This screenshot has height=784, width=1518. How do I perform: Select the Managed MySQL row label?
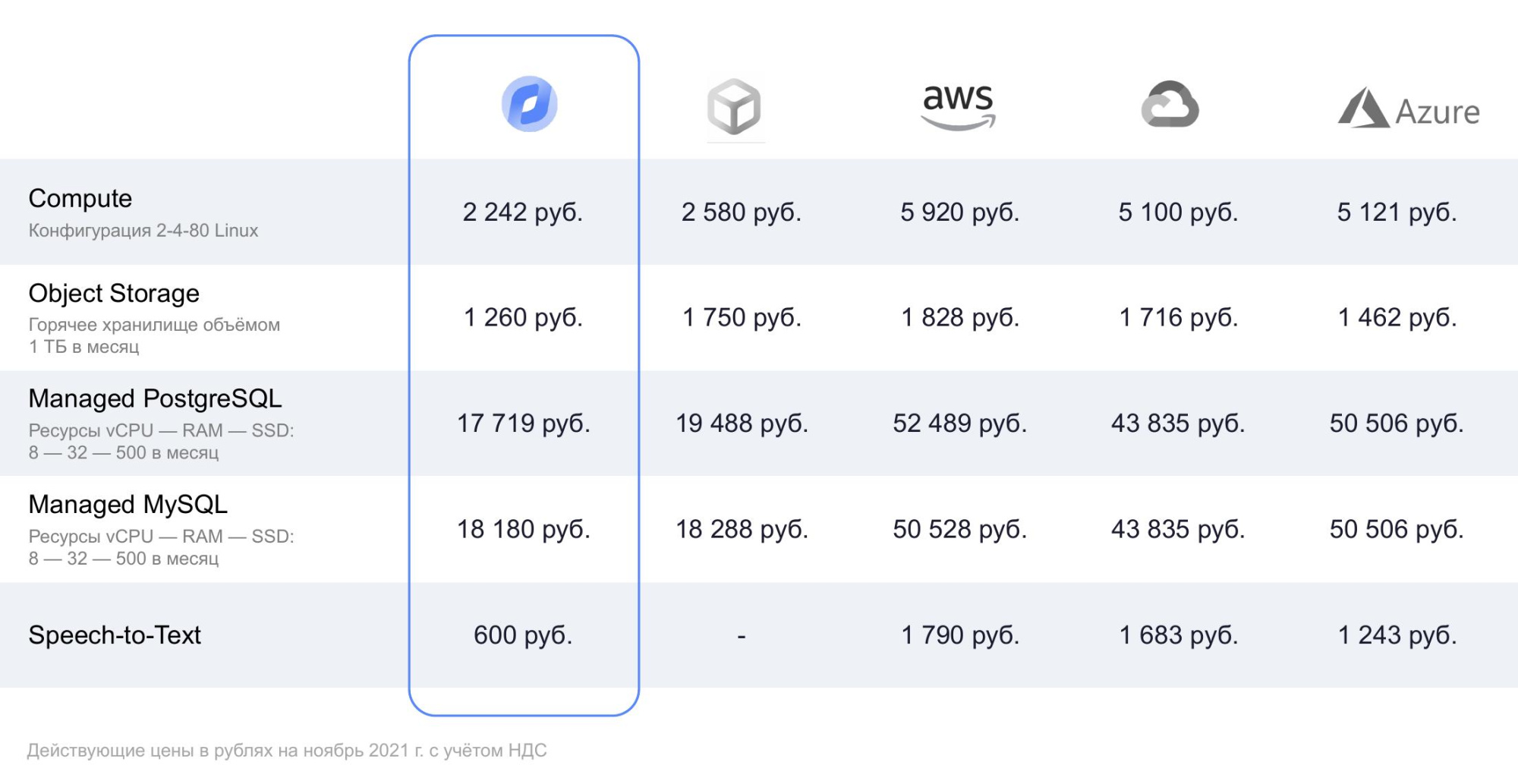(x=128, y=504)
